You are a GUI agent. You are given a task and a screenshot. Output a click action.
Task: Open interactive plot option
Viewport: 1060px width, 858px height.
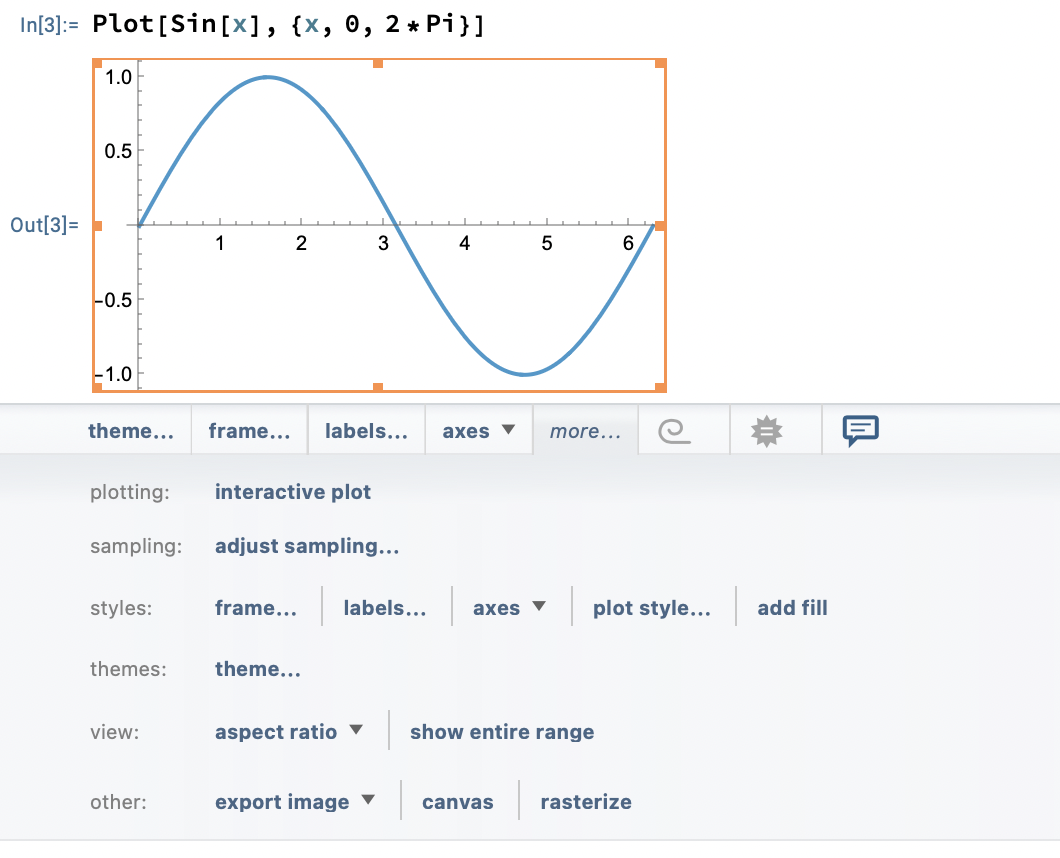click(x=292, y=491)
